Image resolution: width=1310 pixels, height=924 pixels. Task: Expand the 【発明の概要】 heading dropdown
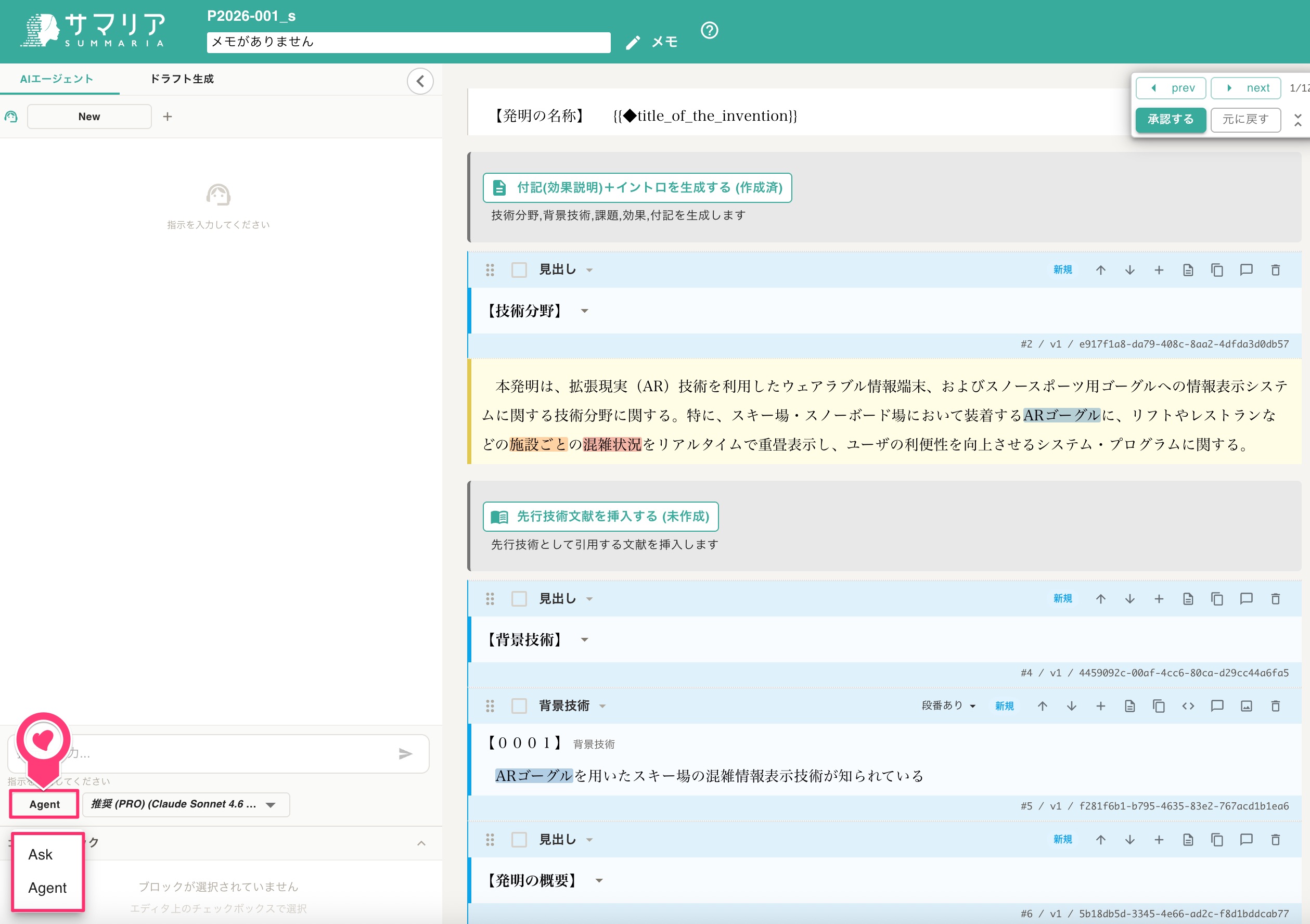pos(599,881)
